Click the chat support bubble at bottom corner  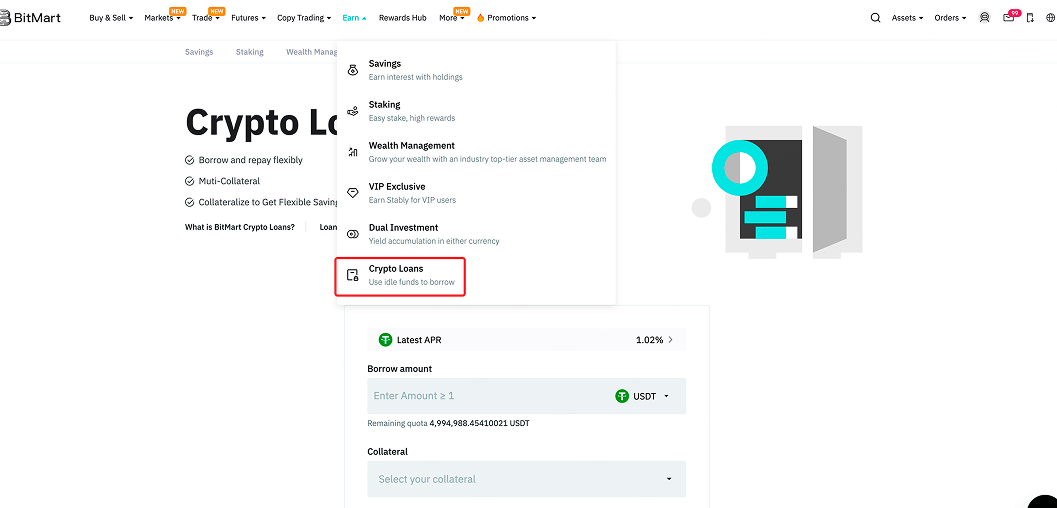1043,501
